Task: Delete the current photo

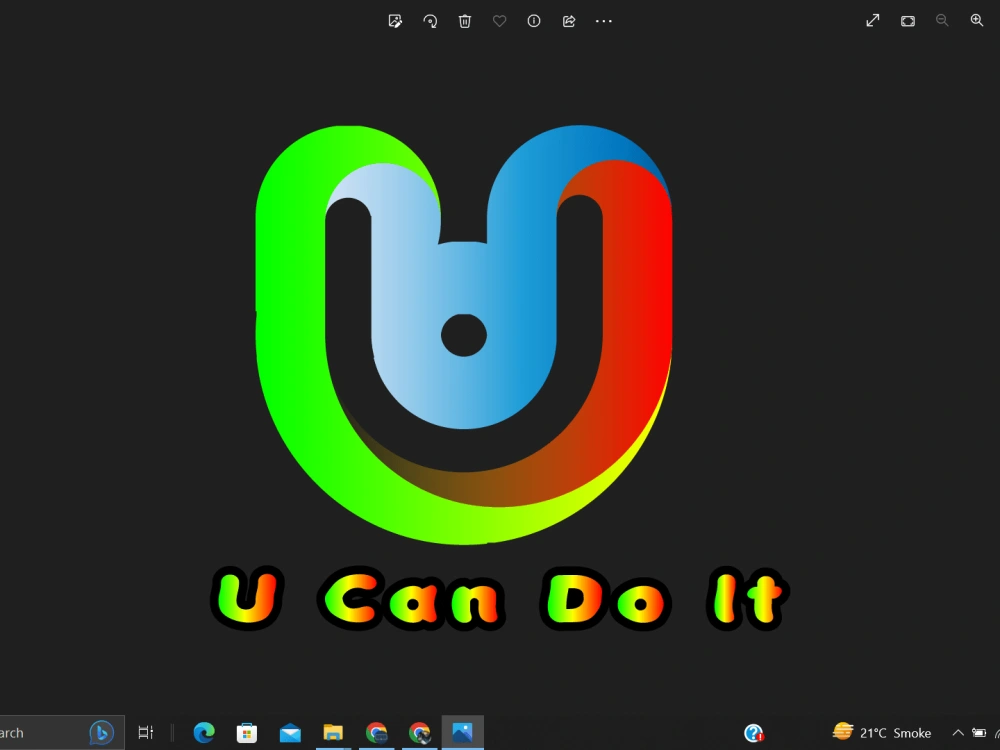Action: (465, 20)
